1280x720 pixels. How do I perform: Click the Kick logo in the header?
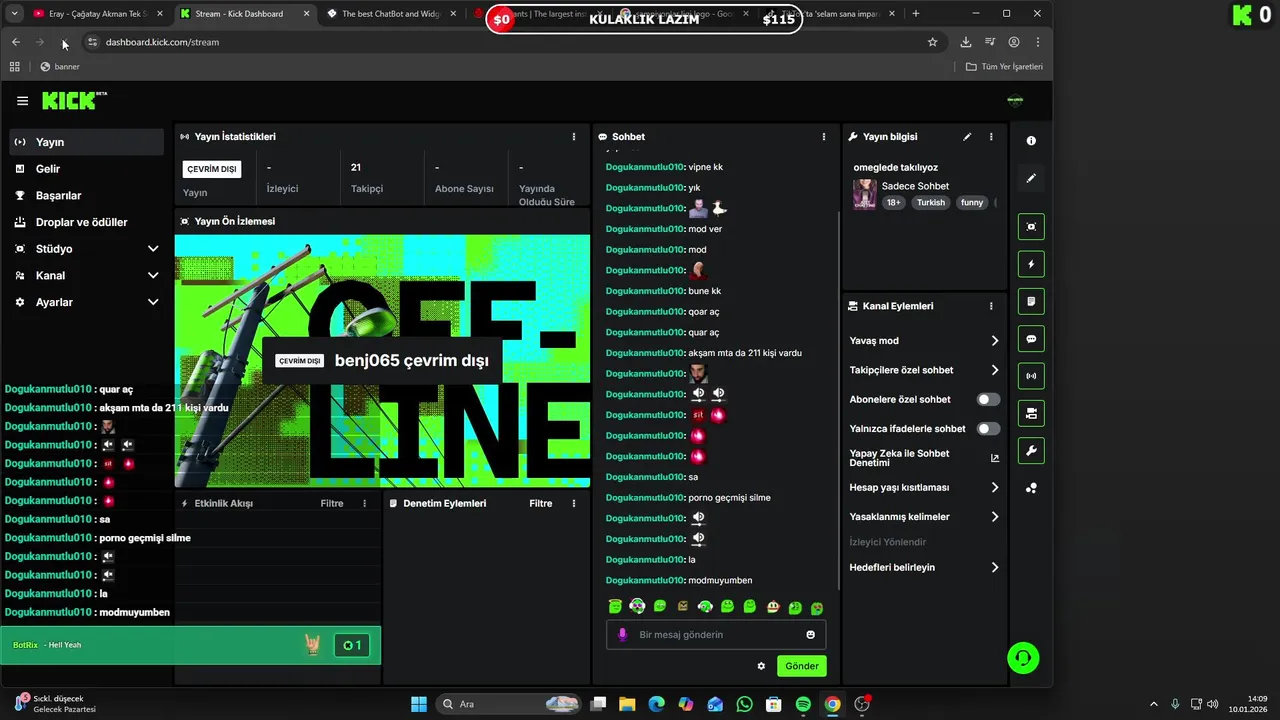73,101
